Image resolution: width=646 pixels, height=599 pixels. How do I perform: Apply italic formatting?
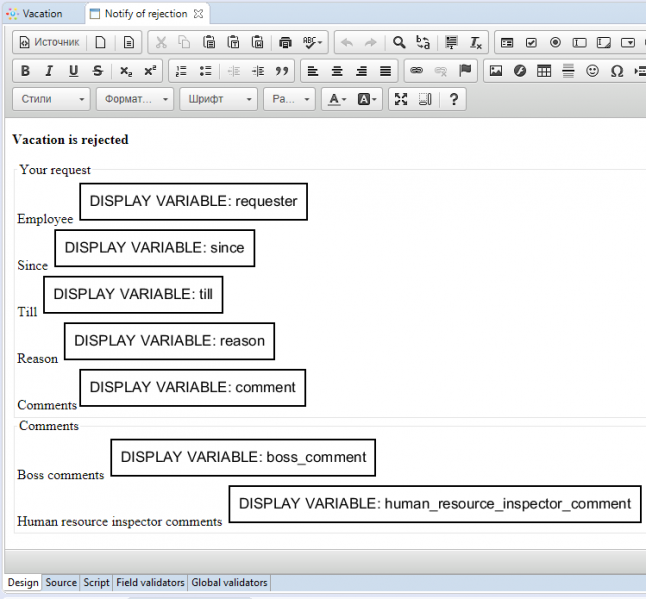point(49,71)
